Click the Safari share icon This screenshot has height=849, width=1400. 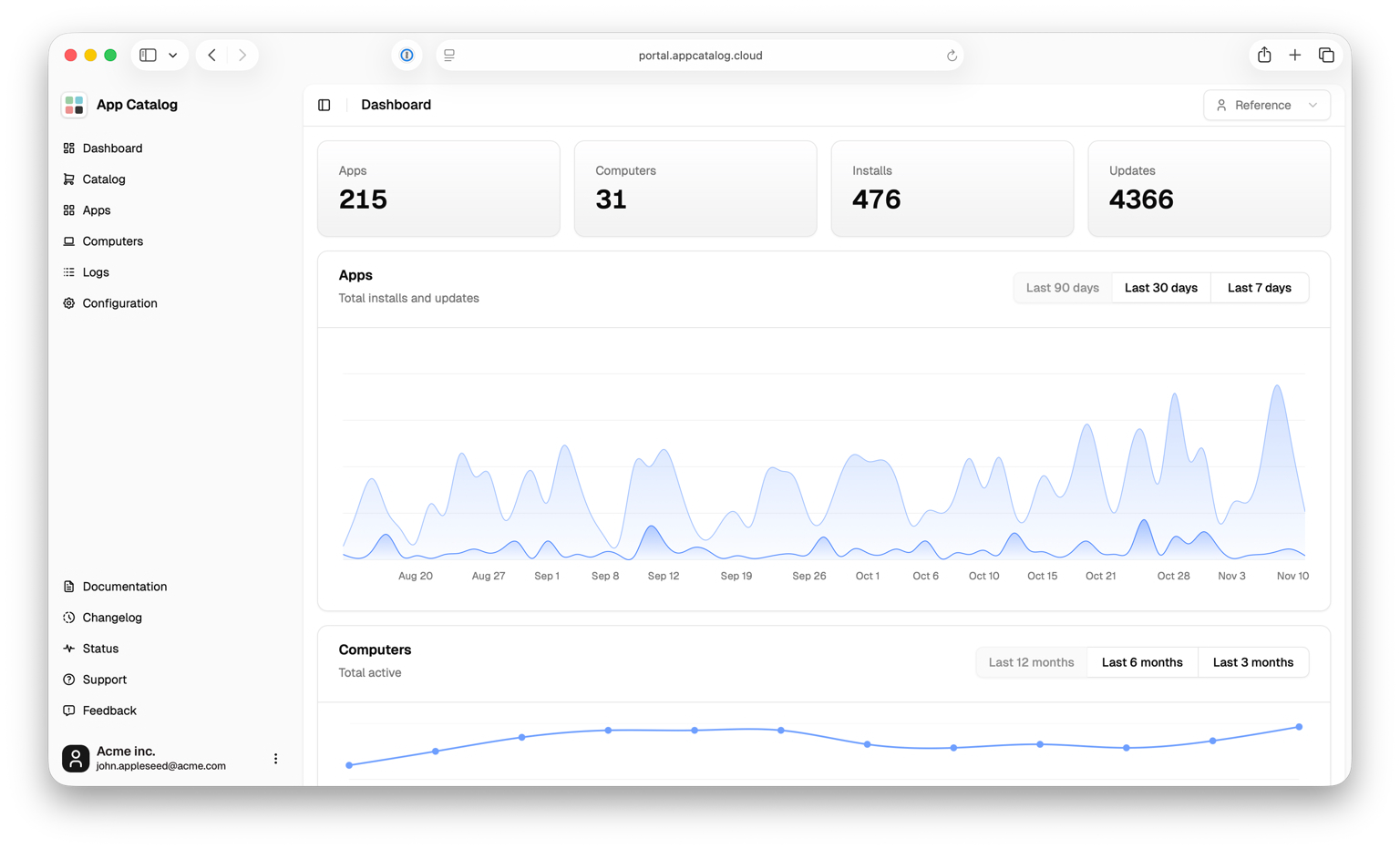click(1264, 56)
